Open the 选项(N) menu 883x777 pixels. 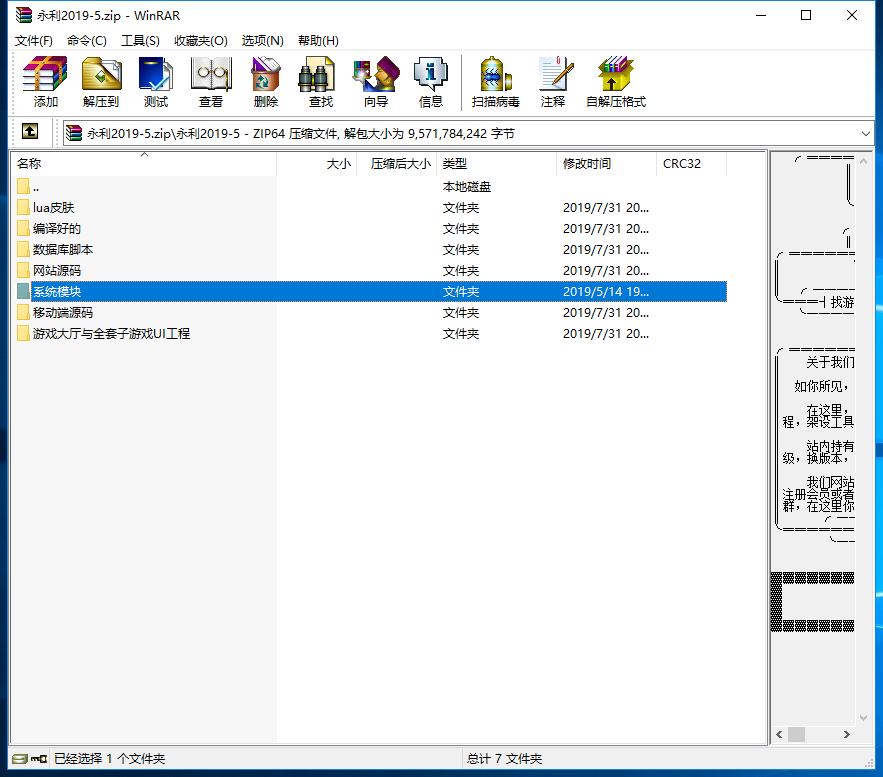262,41
